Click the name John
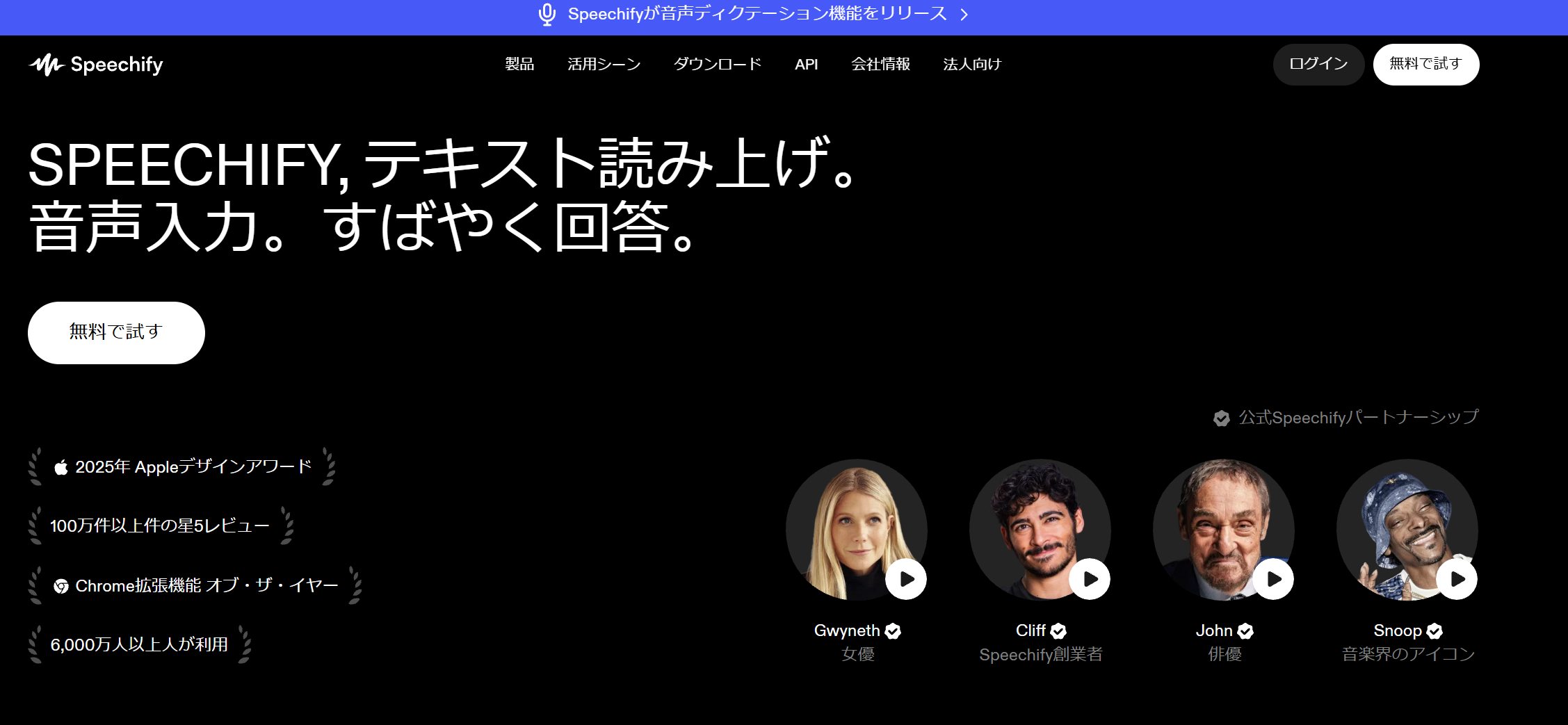Screen dimensions: 1568x725 coord(1214,630)
